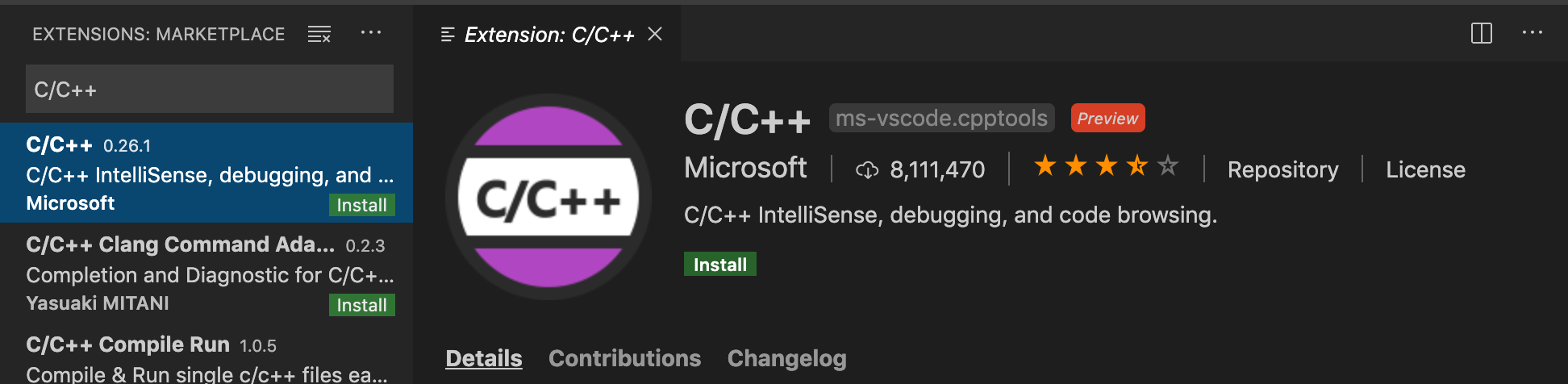Open the License link
The width and height of the screenshot is (1568, 384).
click(1425, 169)
